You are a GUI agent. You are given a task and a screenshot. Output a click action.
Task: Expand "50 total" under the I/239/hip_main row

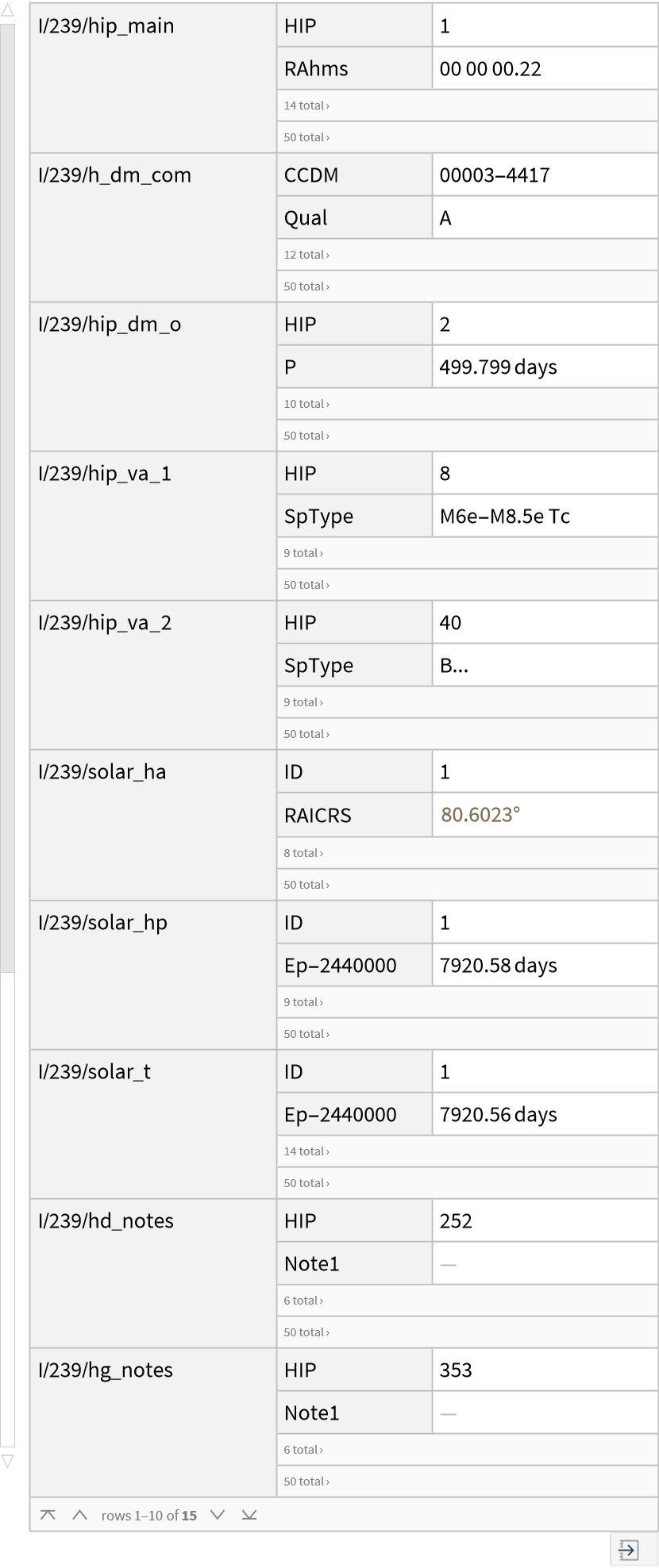coord(306,137)
